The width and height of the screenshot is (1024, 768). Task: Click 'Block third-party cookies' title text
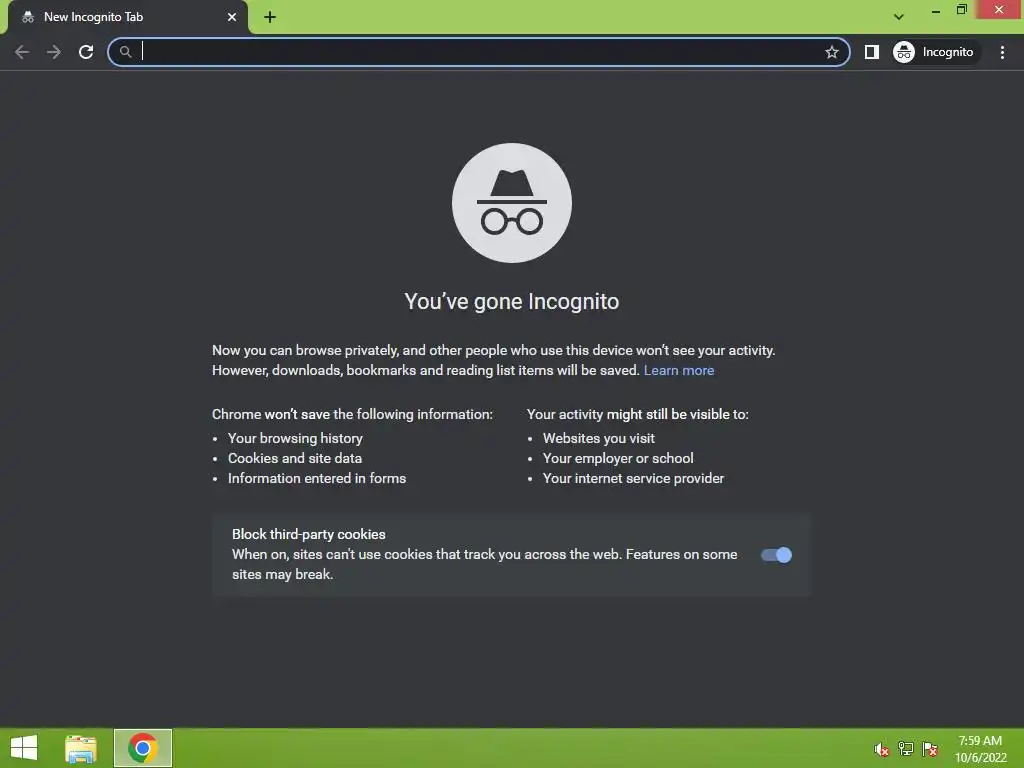[308, 534]
